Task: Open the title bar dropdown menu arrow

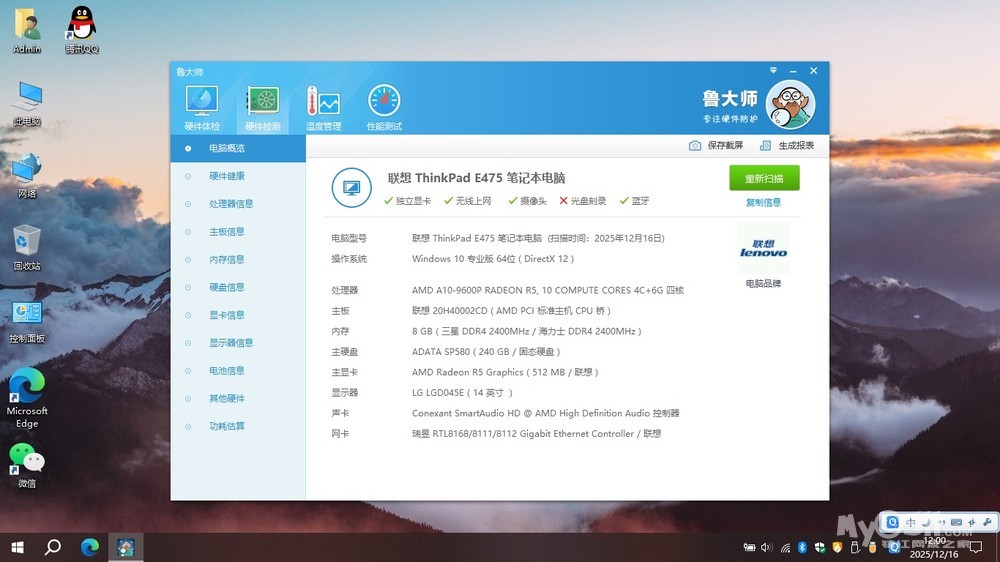Action: coord(773,71)
